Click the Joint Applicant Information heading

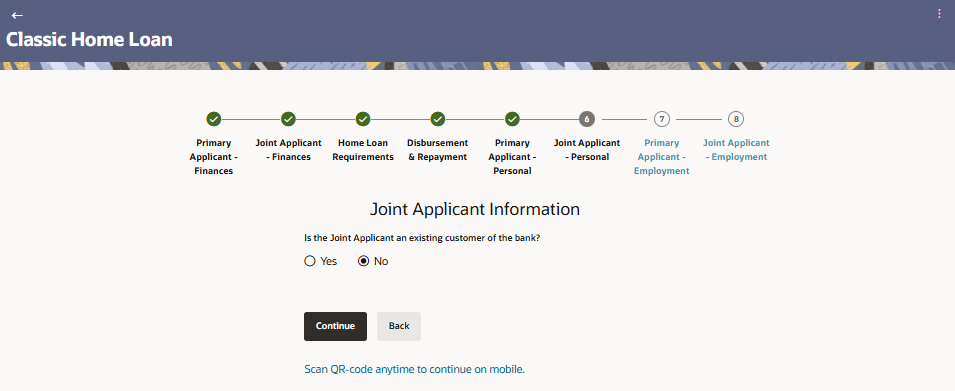475,209
